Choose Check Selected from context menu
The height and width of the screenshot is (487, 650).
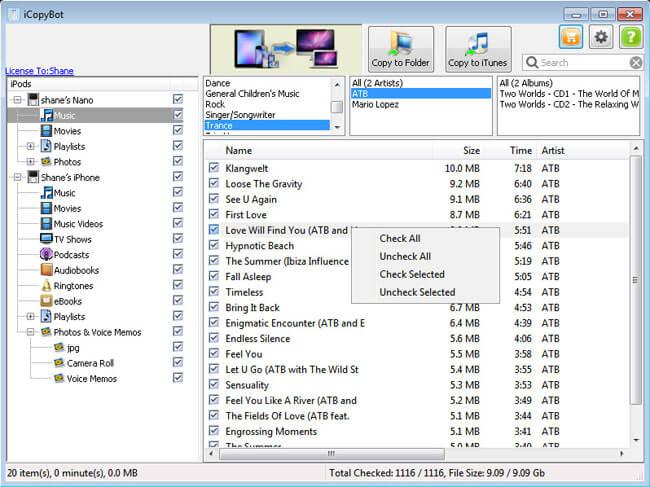click(412, 274)
